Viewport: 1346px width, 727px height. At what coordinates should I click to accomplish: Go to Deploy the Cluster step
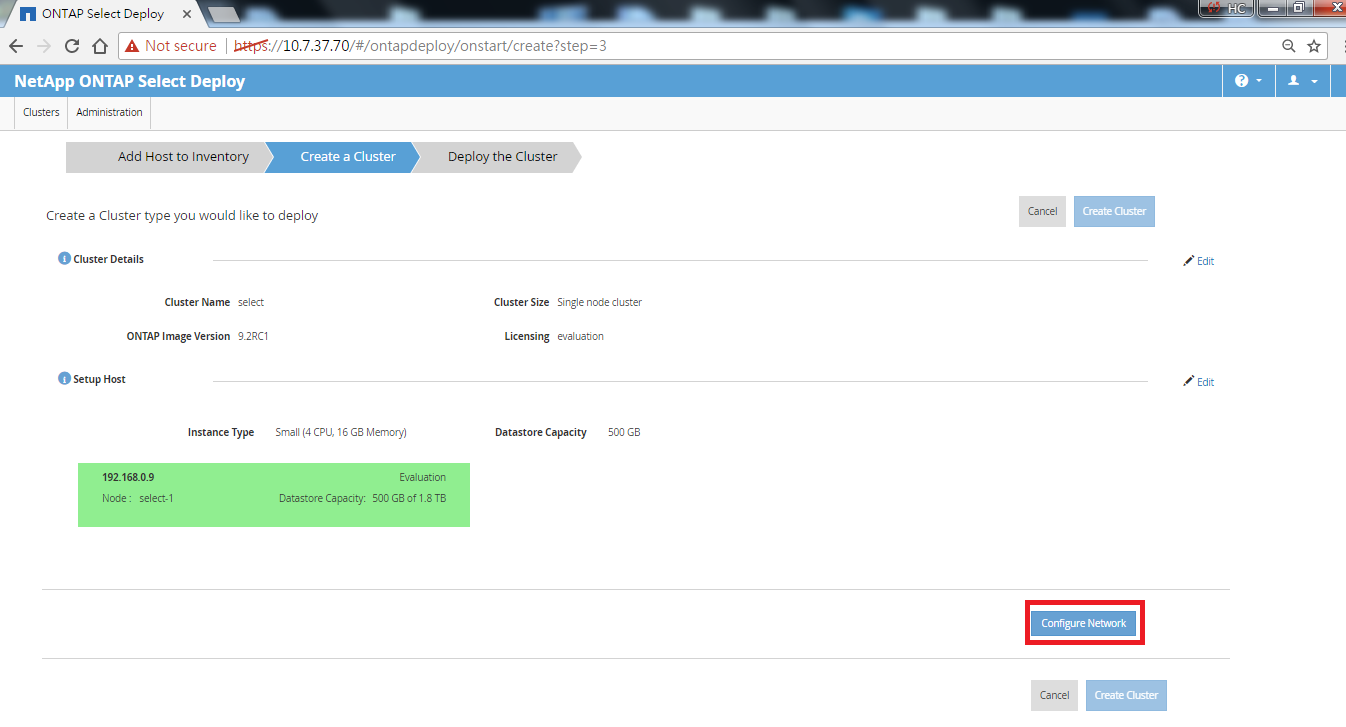coord(497,157)
